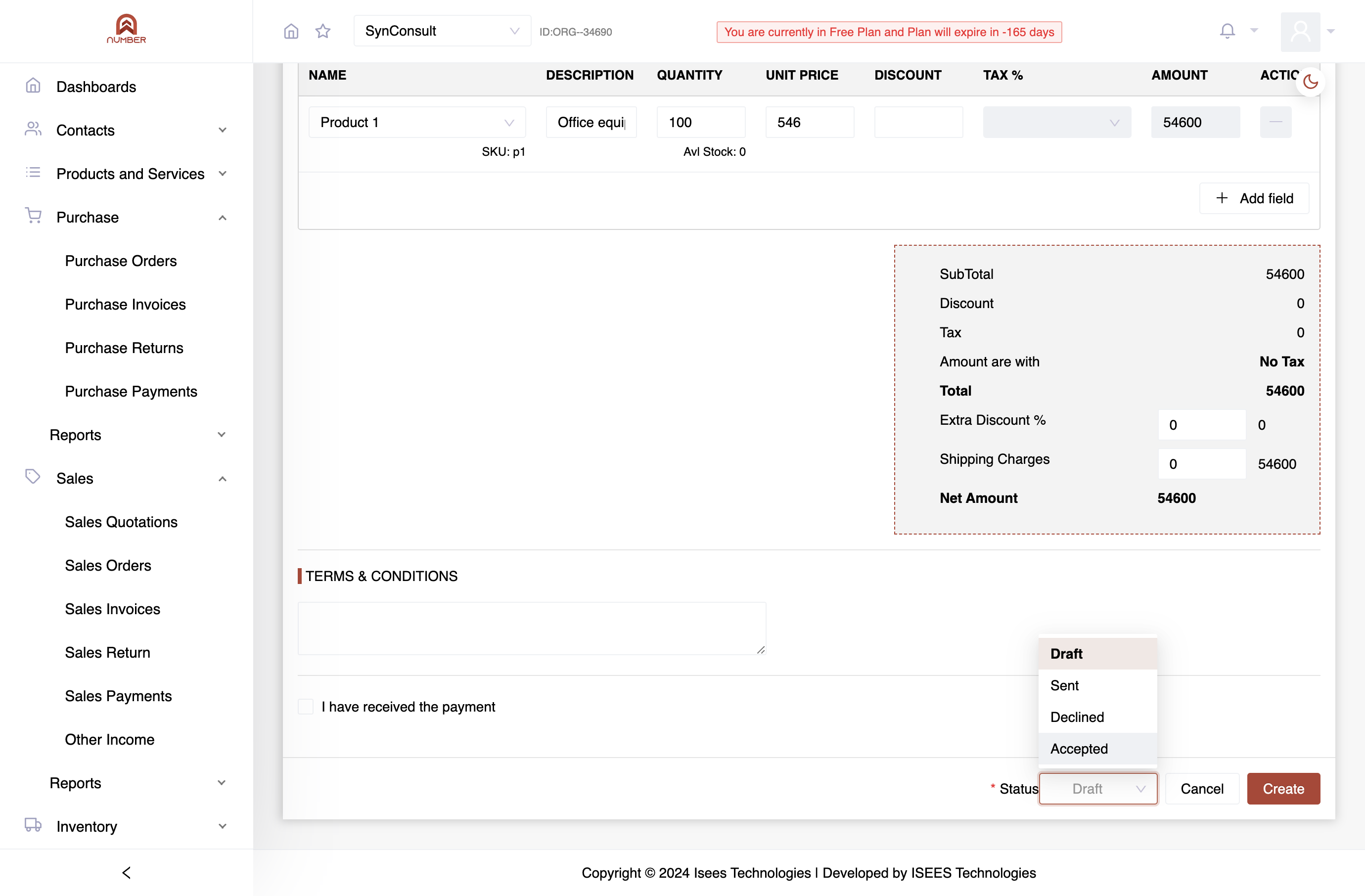Open the SynConsult organization dropdown
Image resolution: width=1365 pixels, height=896 pixels.
coord(442,31)
